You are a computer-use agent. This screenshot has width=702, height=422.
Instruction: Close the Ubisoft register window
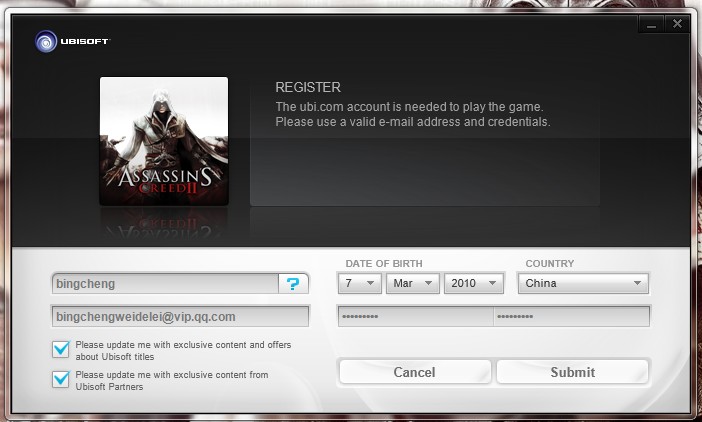click(677, 24)
